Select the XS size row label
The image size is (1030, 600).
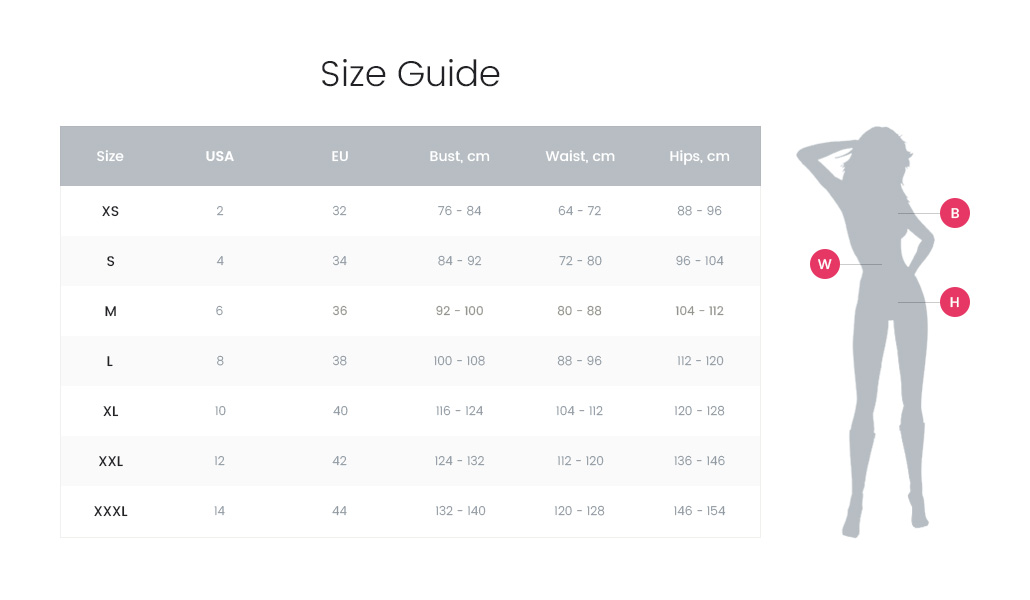pos(110,211)
